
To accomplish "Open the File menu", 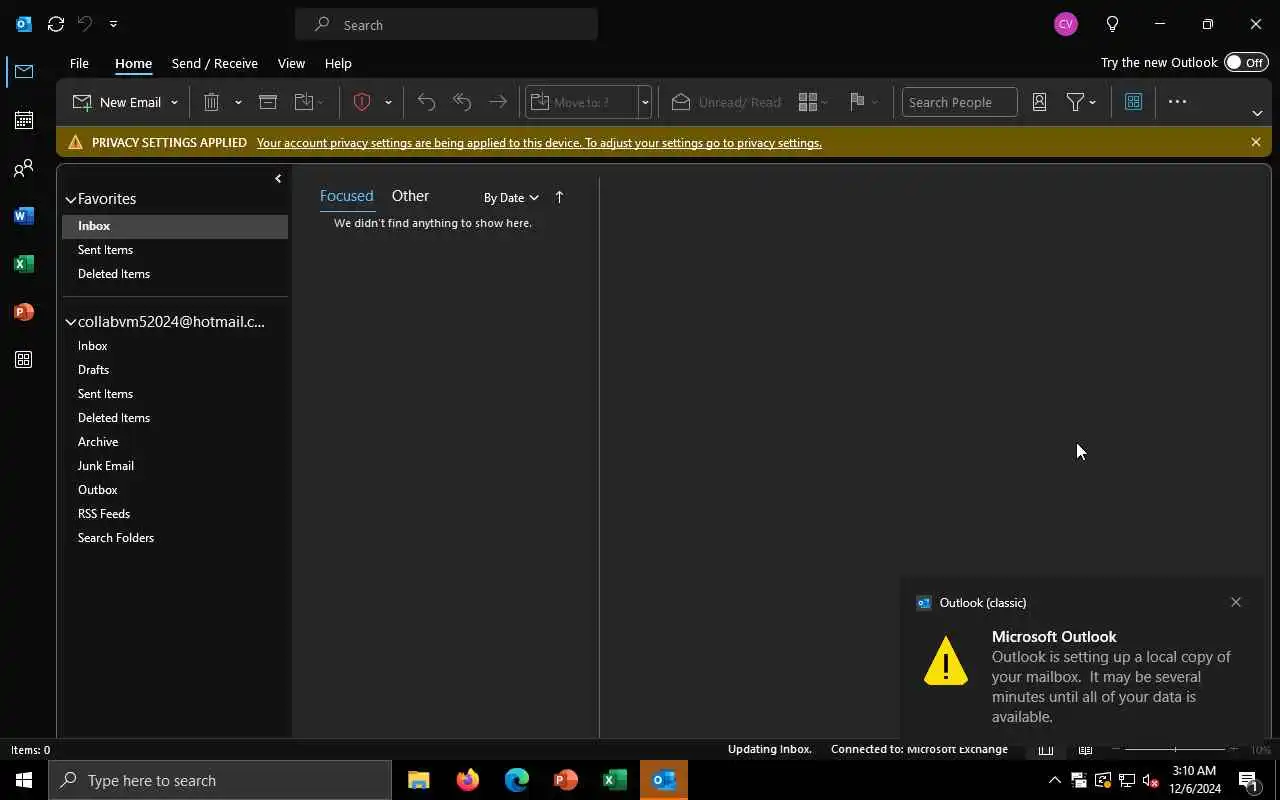I will [79, 63].
